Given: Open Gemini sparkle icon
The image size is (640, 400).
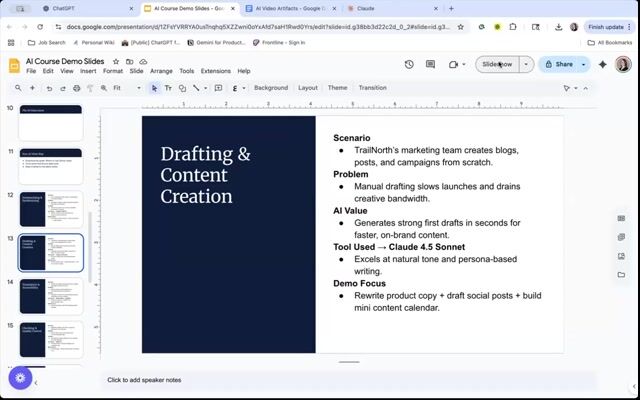Looking at the screenshot, I should pos(602,64).
